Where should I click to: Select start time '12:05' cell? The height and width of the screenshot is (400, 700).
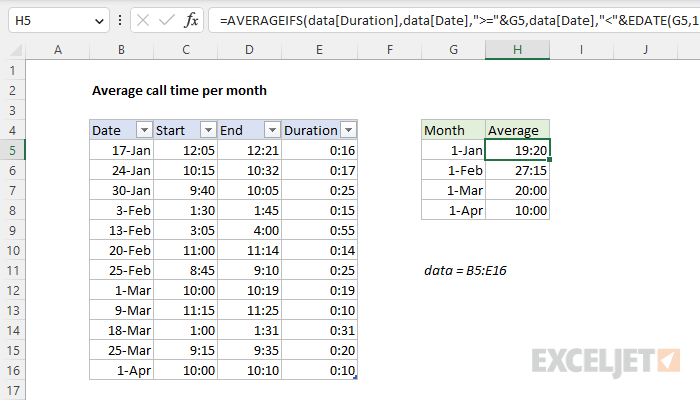(186, 150)
